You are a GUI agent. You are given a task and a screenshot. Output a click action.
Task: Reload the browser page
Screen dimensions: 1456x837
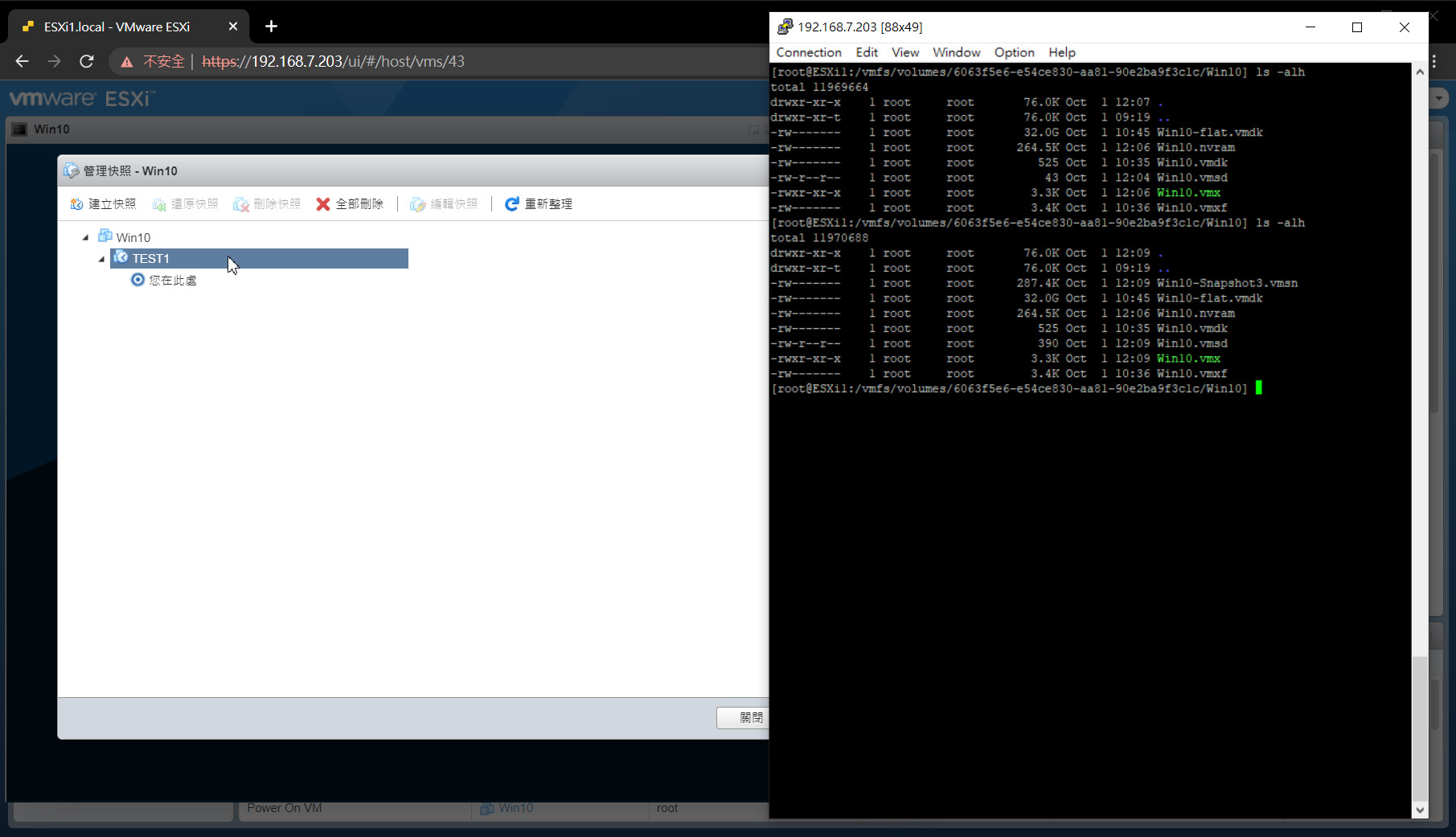[87, 61]
